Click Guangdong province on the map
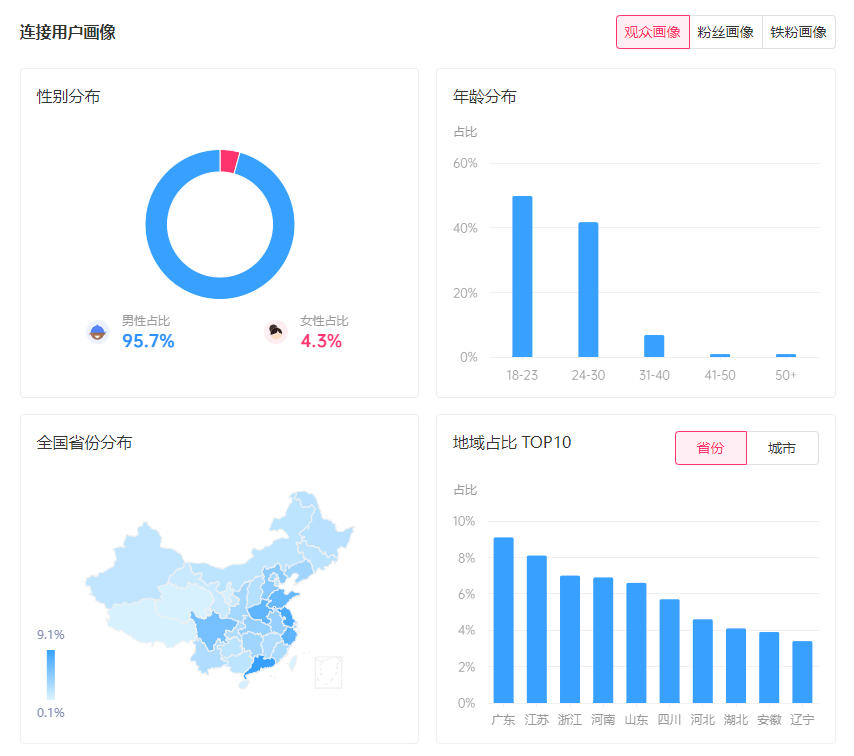Image resolution: width=854 pixels, height=756 pixels. [x=262, y=667]
